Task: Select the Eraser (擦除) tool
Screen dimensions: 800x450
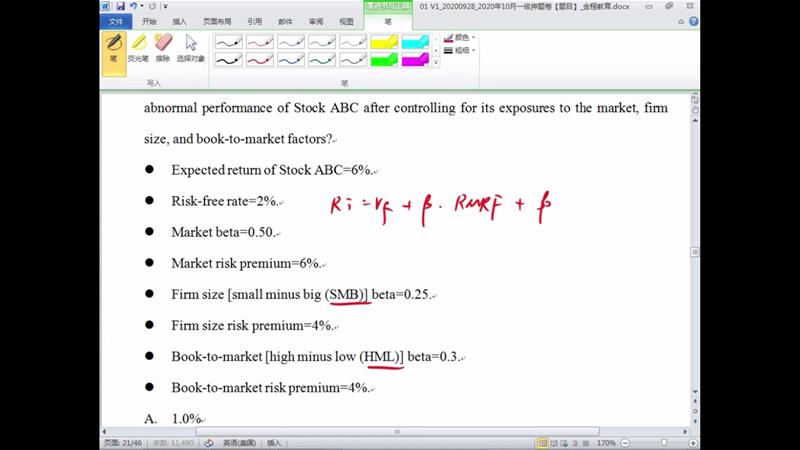Action: pos(164,47)
